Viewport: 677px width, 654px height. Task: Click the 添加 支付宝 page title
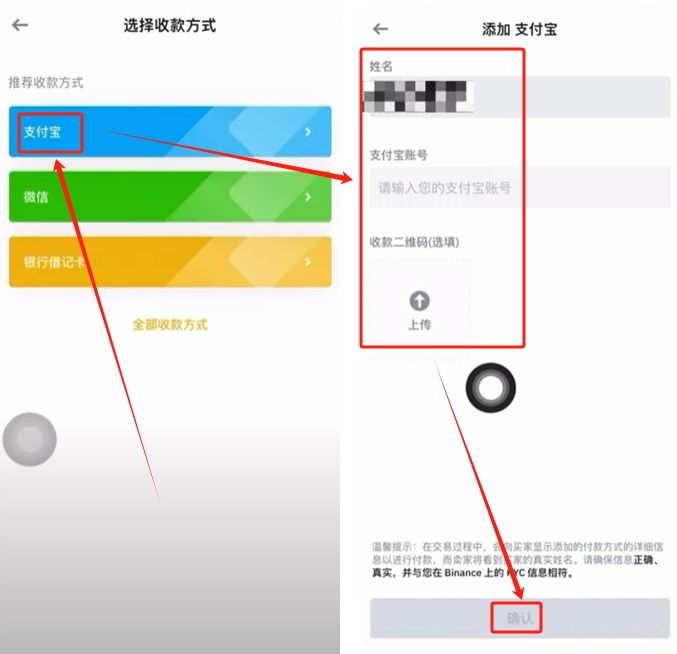(x=519, y=29)
